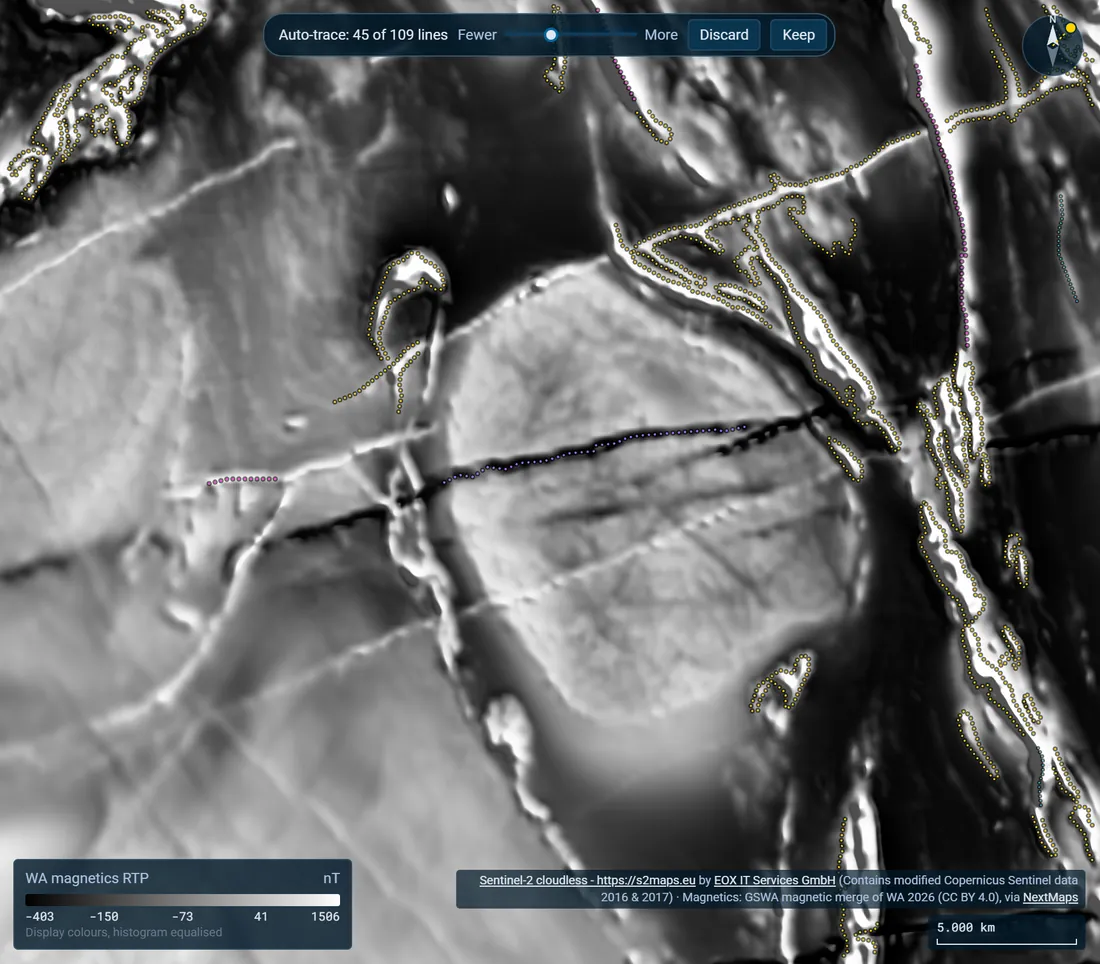Click the auto-trace line count slider handle
Image resolution: width=1100 pixels, height=964 pixels.
click(551, 34)
